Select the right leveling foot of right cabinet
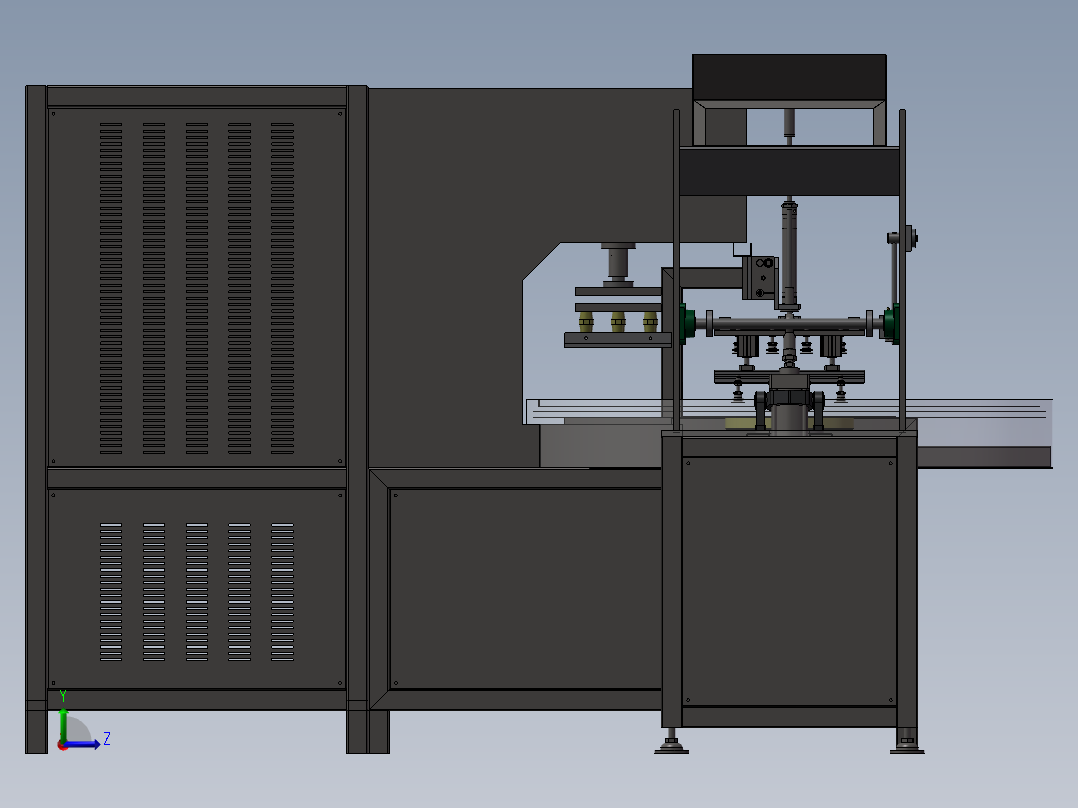The width and height of the screenshot is (1078, 808). click(907, 745)
